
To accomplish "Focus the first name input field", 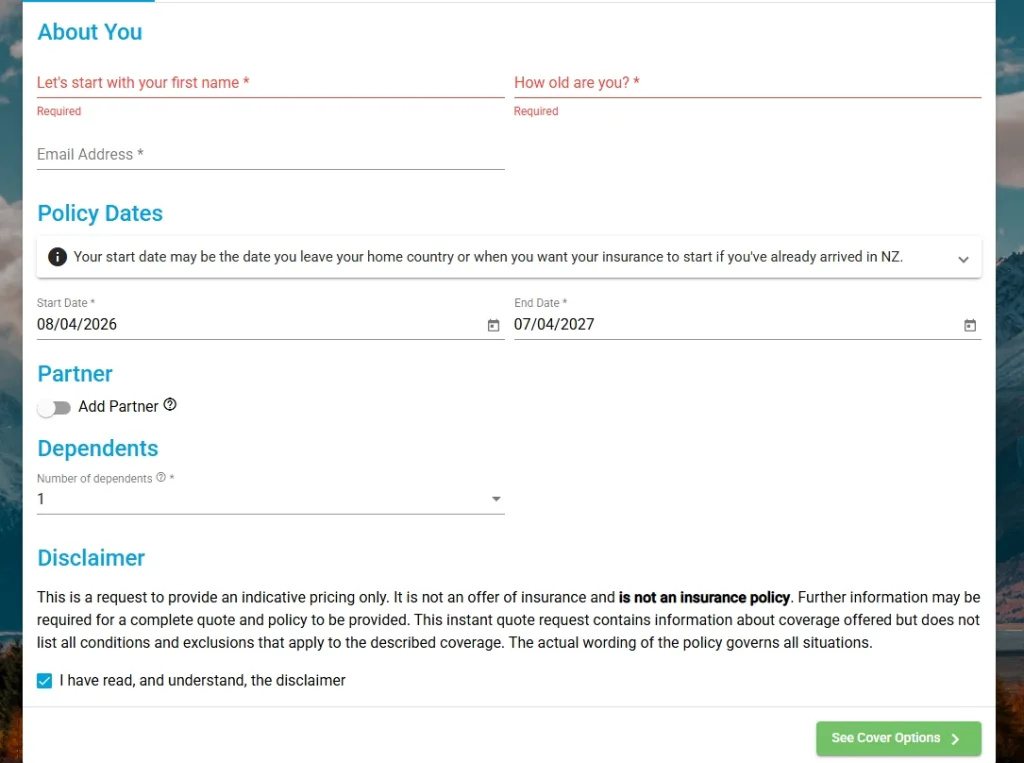I will (x=270, y=83).
